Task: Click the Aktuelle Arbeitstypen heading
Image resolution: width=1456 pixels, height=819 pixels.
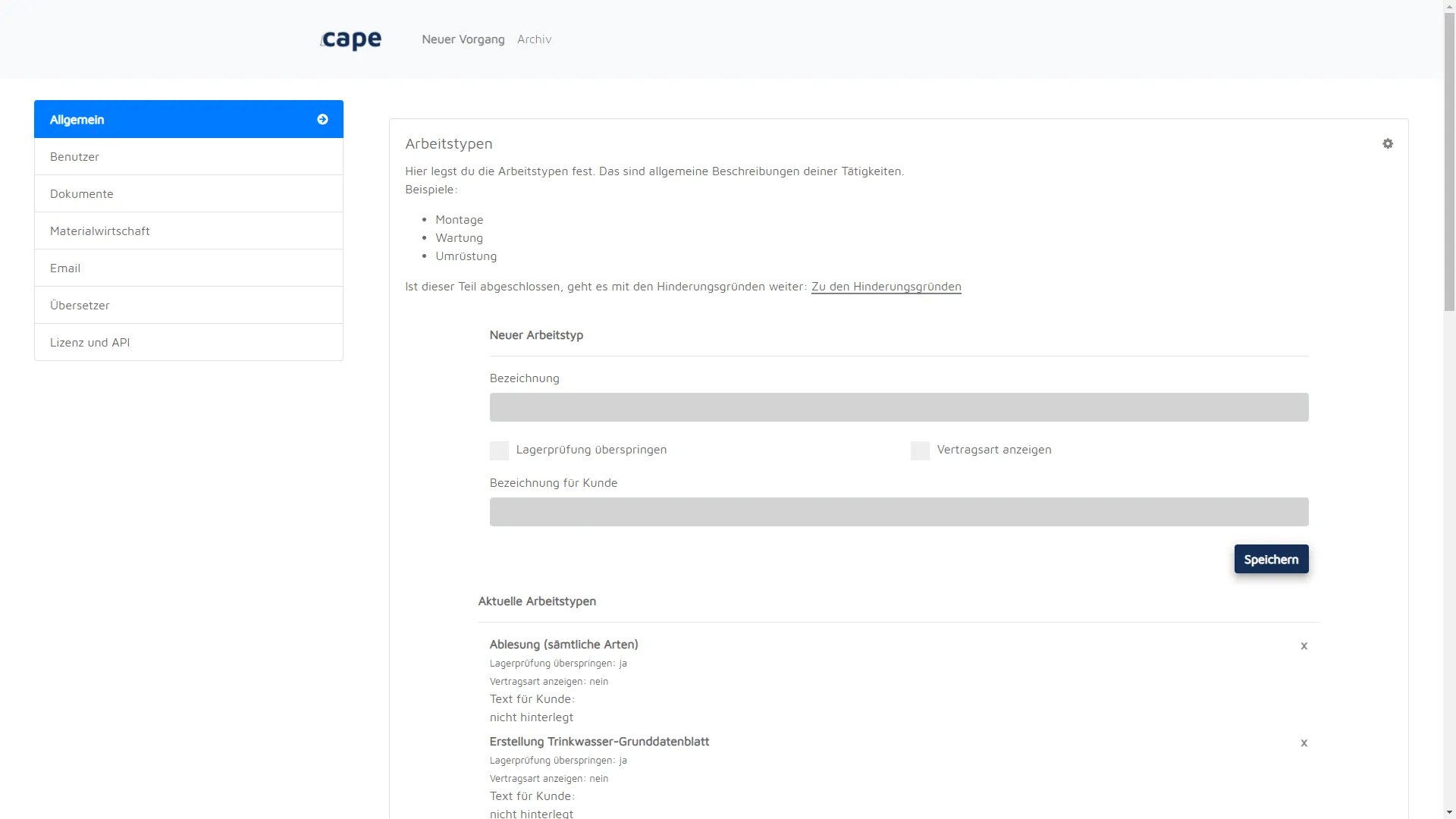Action: pyautogui.click(x=537, y=601)
